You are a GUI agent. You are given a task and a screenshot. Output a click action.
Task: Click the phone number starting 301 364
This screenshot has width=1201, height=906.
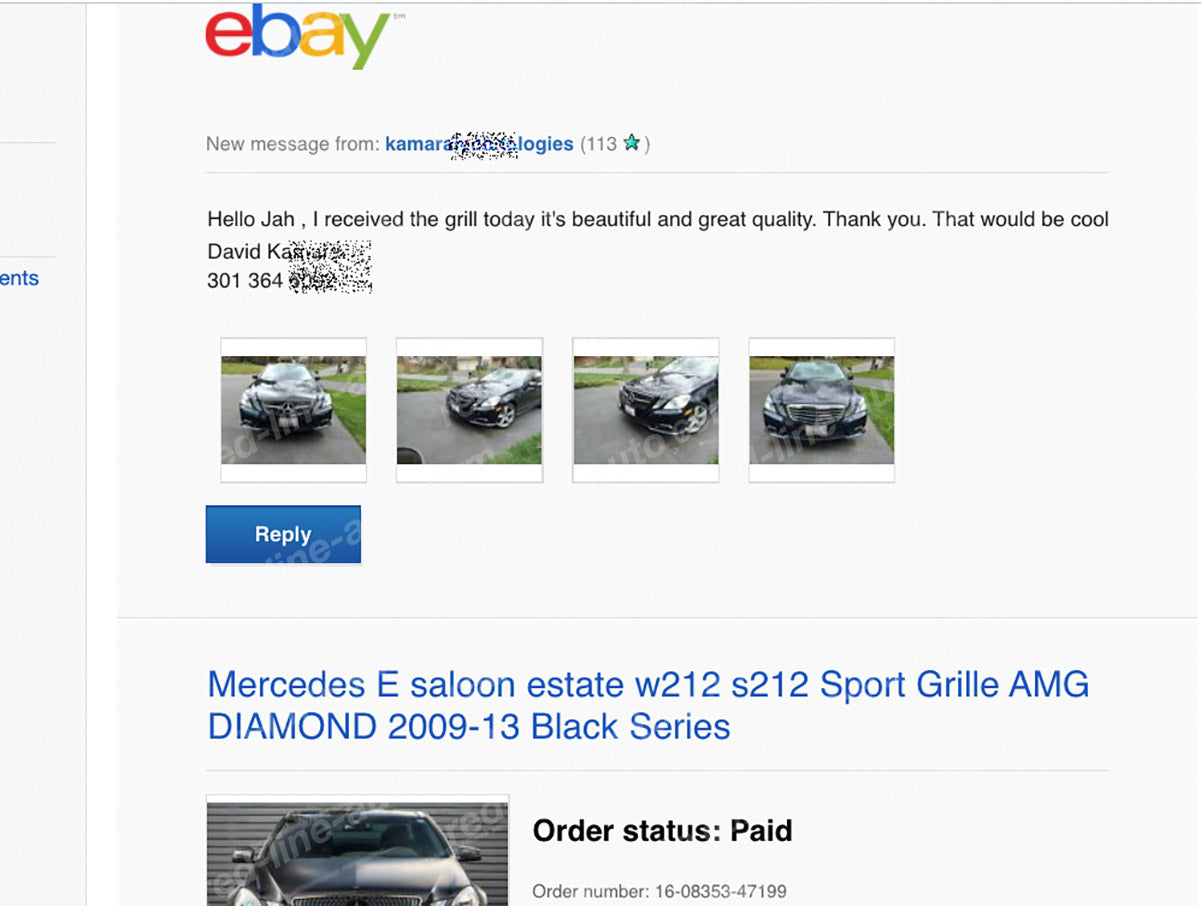[x=289, y=281]
